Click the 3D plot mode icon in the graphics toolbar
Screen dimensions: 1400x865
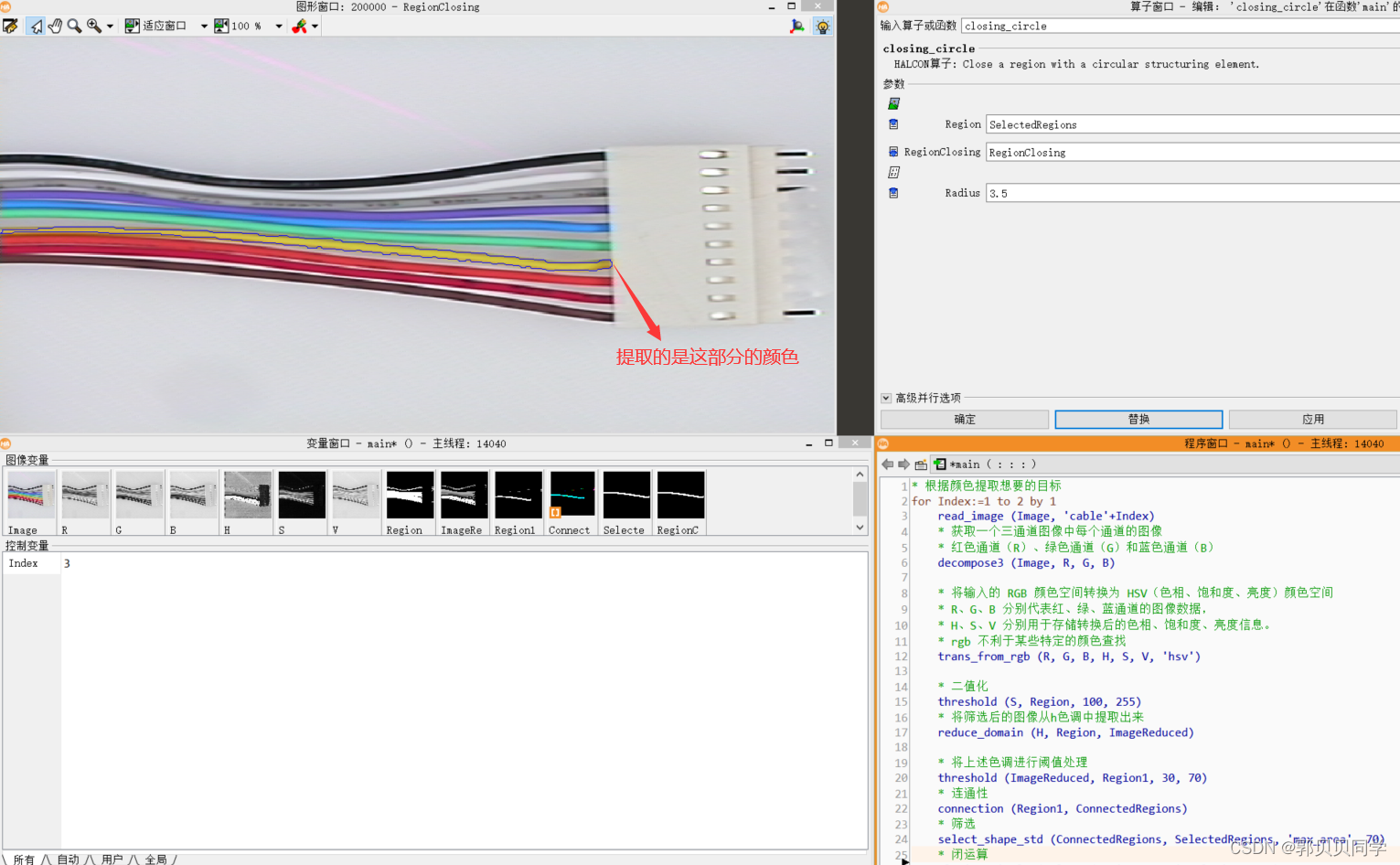click(x=797, y=26)
